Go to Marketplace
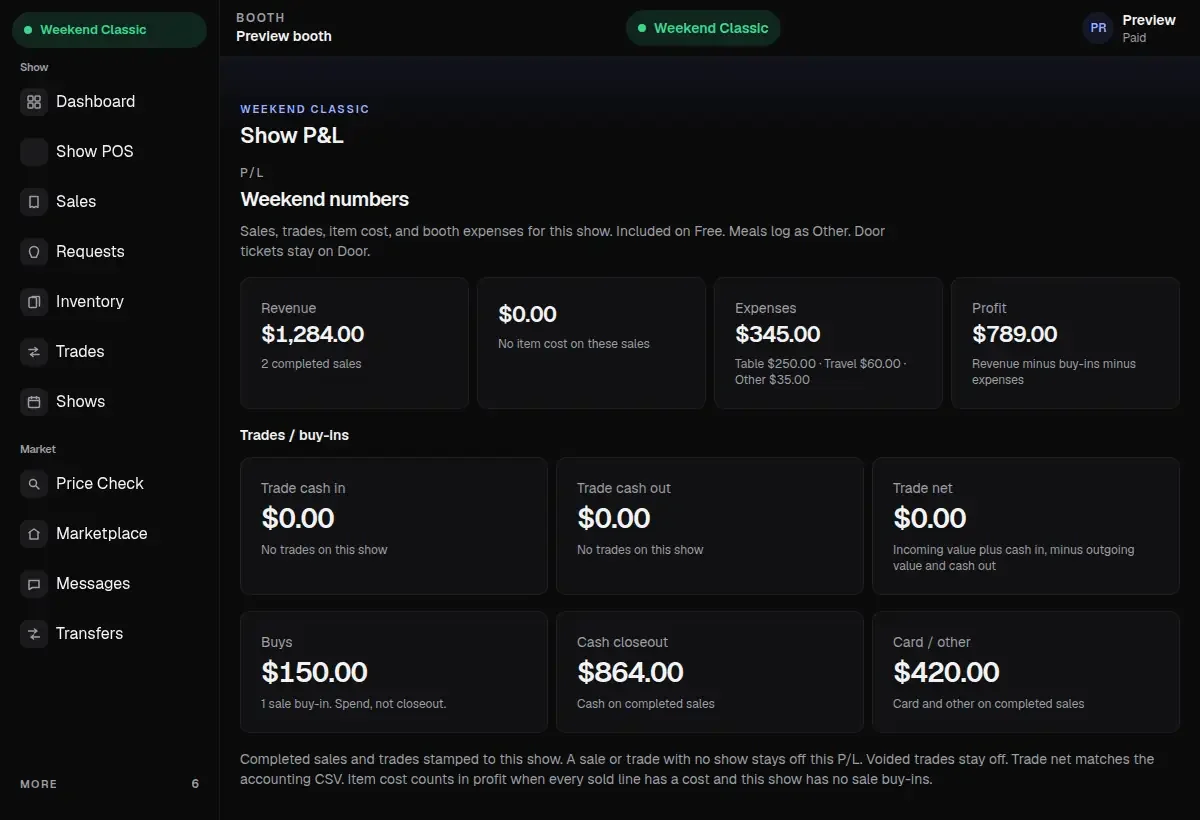The image size is (1200, 820). coord(109,534)
